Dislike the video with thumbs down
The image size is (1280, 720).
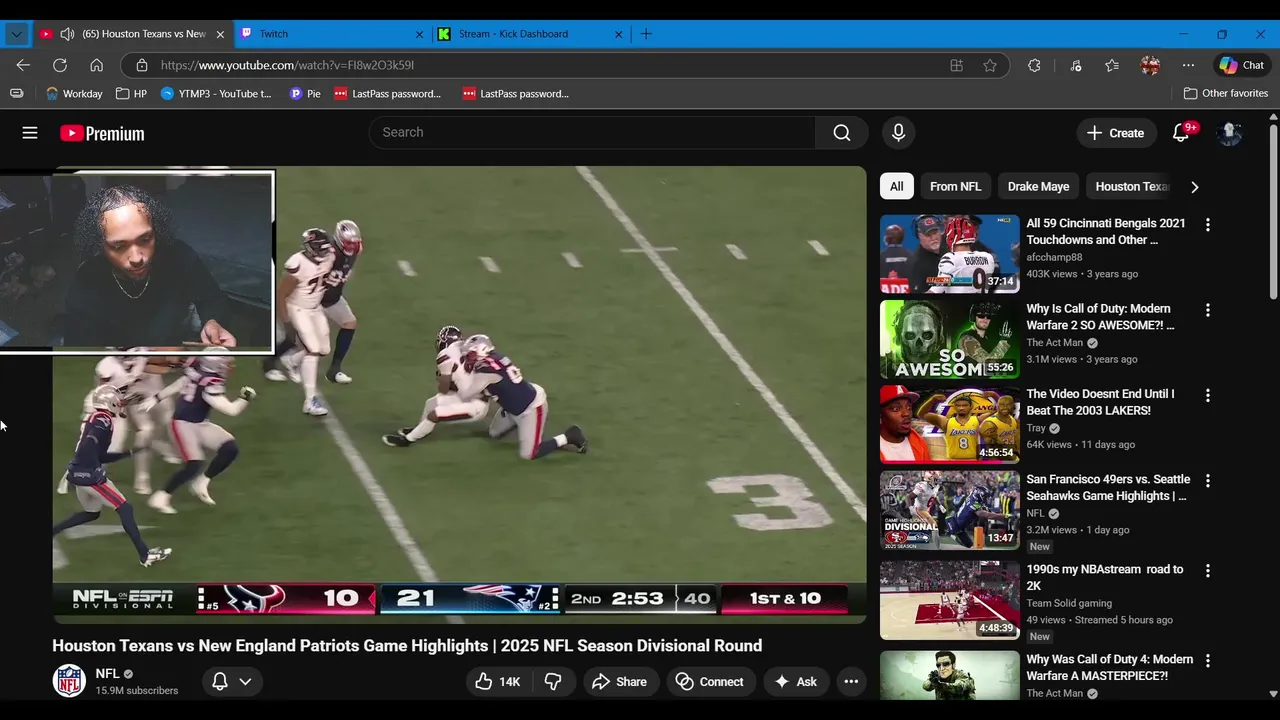553,682
